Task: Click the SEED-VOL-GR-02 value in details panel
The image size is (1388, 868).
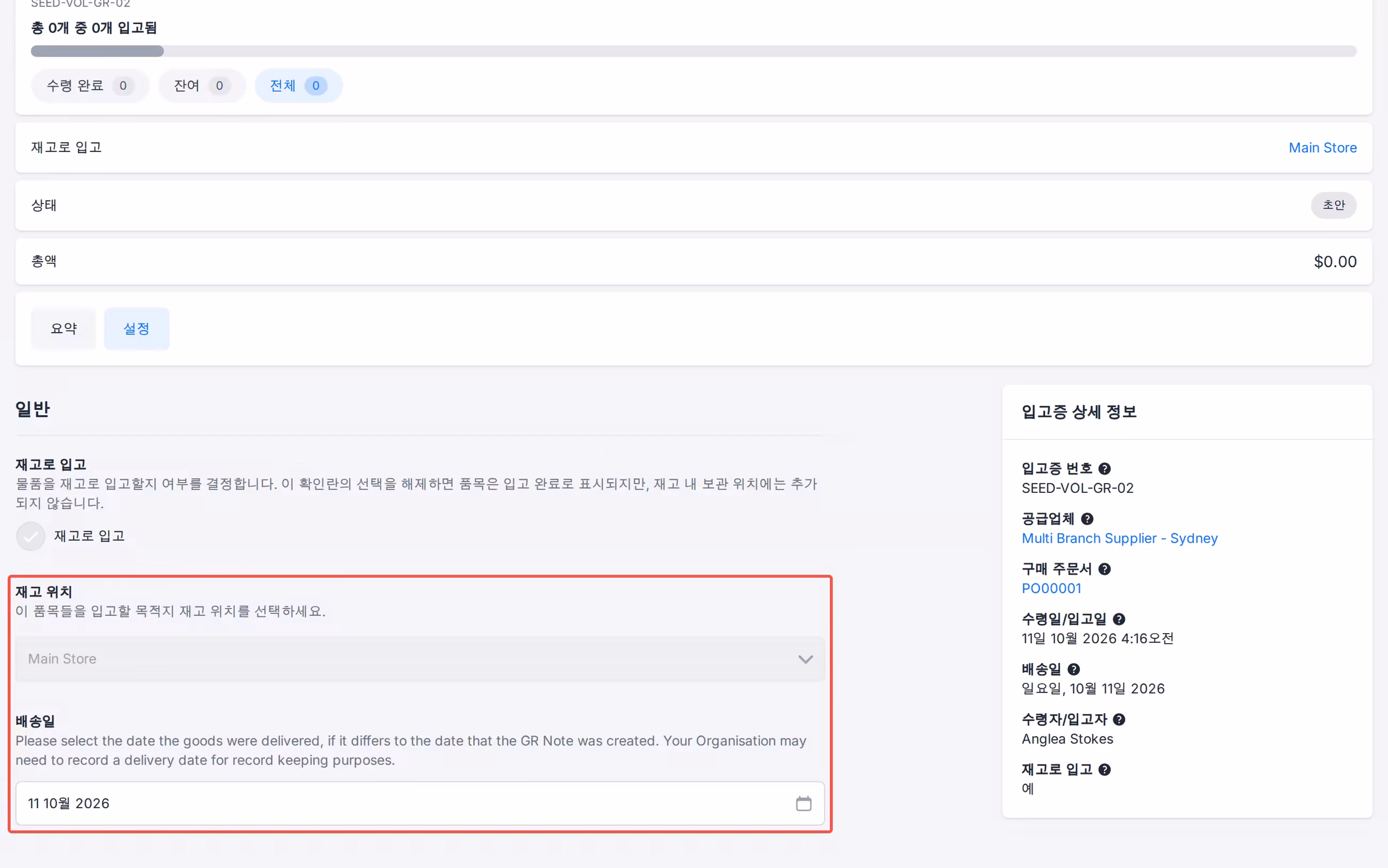Action: pos(1077,488)
